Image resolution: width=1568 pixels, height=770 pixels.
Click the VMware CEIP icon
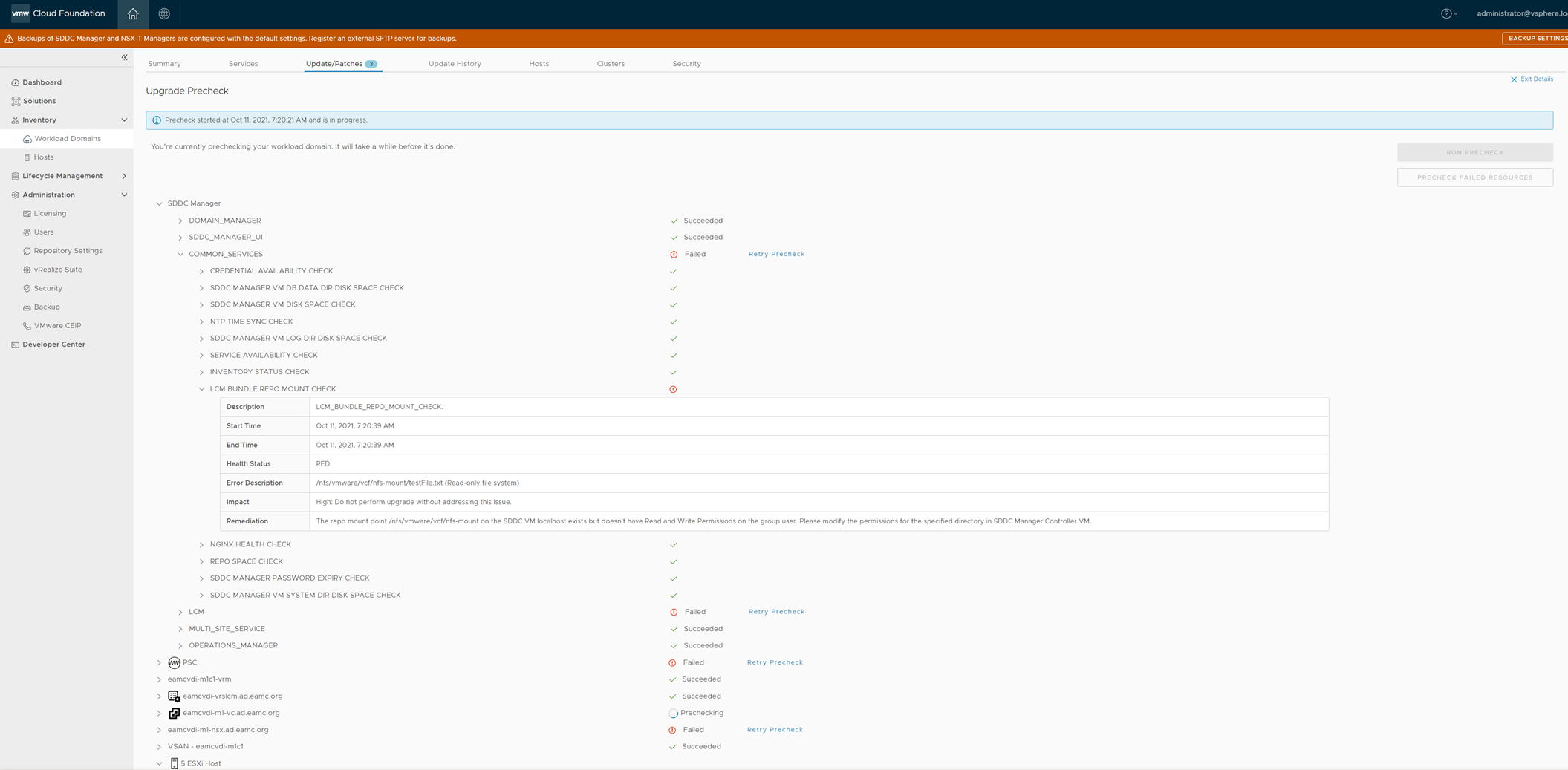[27, 326]
